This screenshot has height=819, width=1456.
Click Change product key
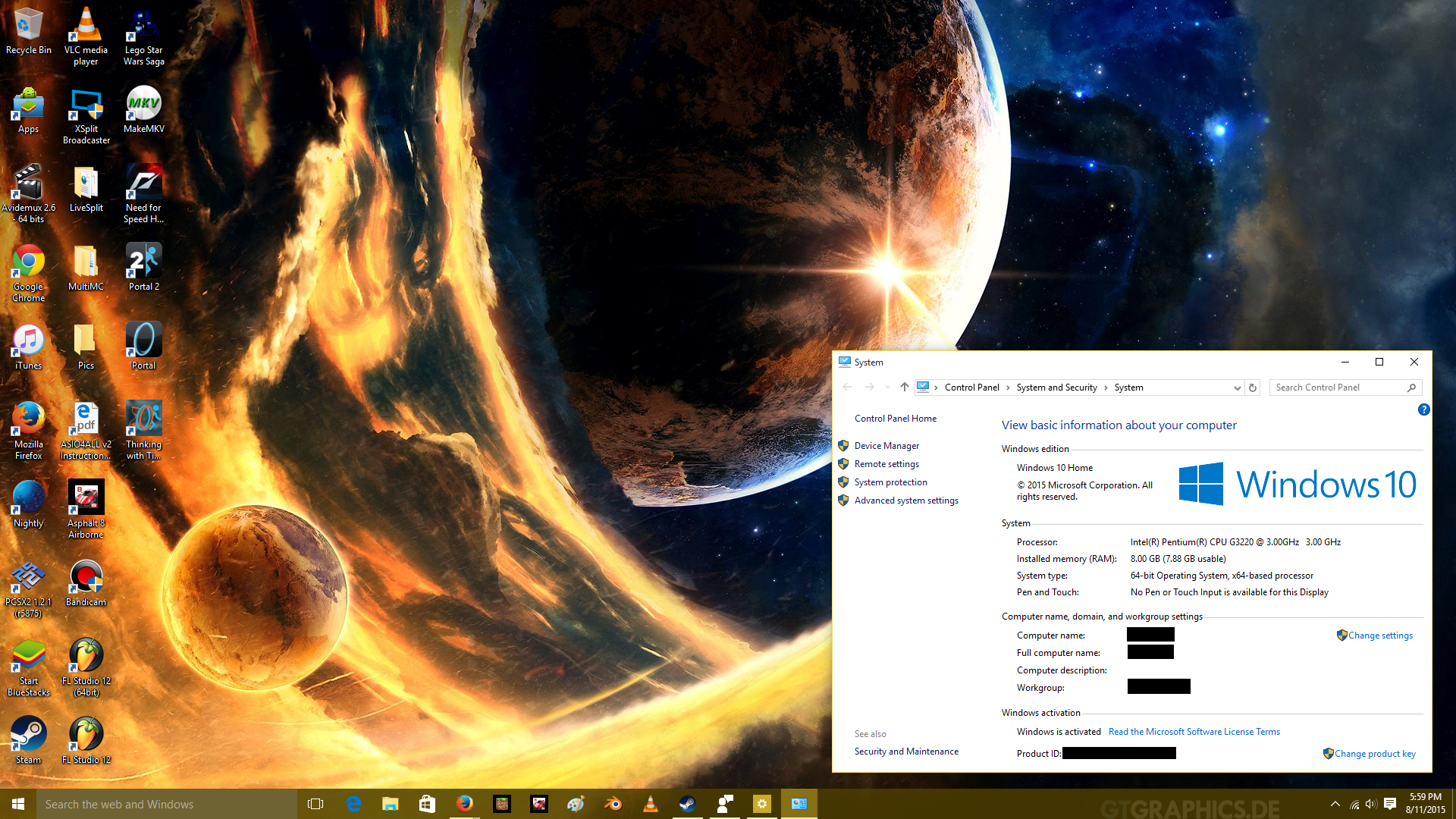click(1375, 754)
